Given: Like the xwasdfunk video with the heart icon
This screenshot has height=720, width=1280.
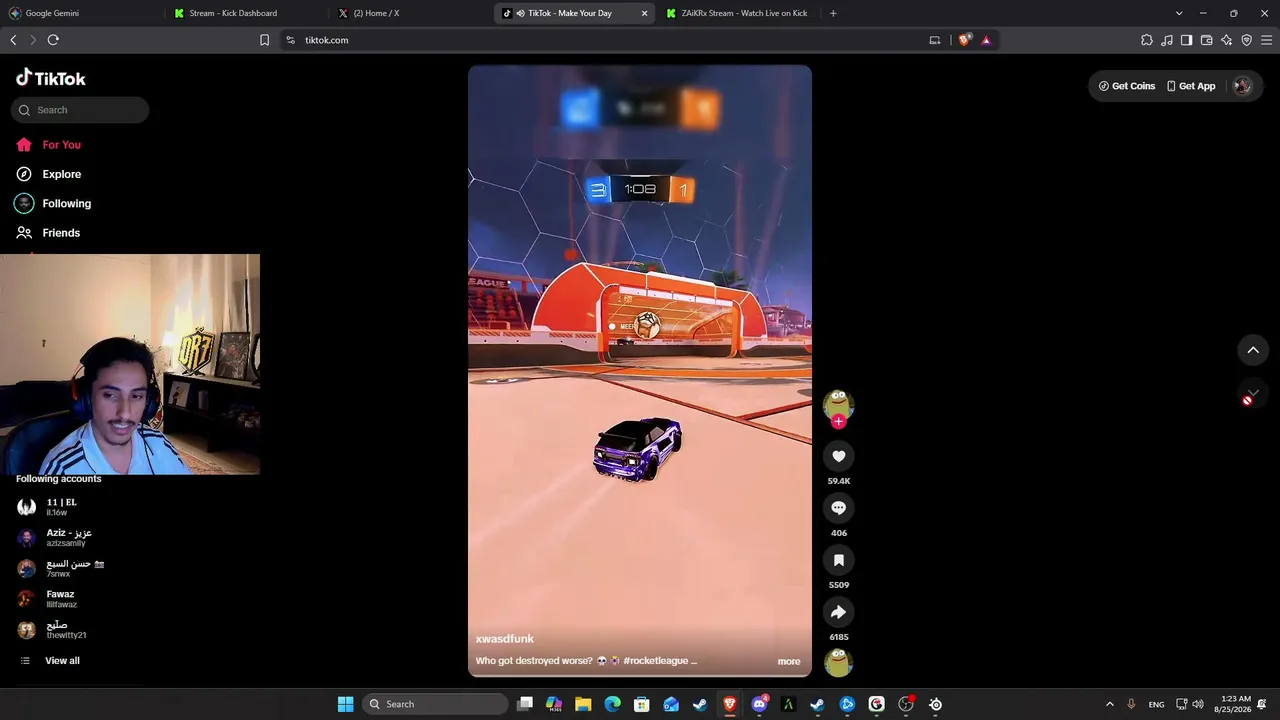Looking at the screenshot, I should (838, 456).
